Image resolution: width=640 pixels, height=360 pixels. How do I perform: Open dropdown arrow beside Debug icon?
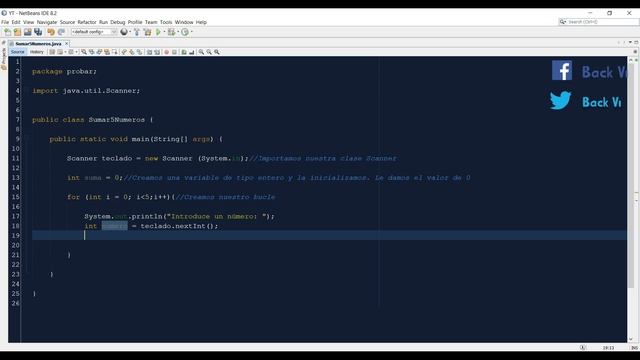click(x=178, y=32)
